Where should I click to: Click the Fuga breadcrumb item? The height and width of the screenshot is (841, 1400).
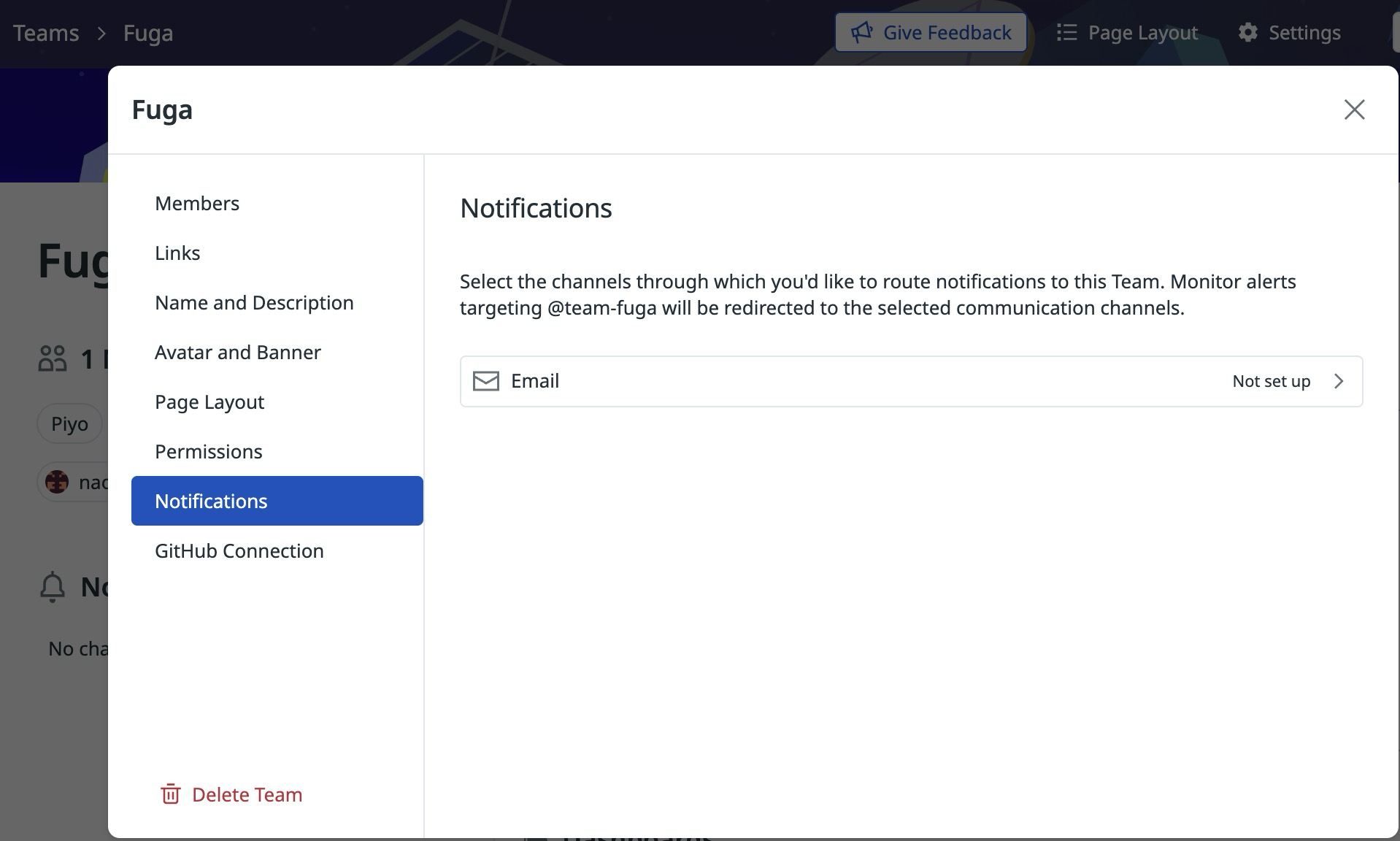click(x=147, y=32)
